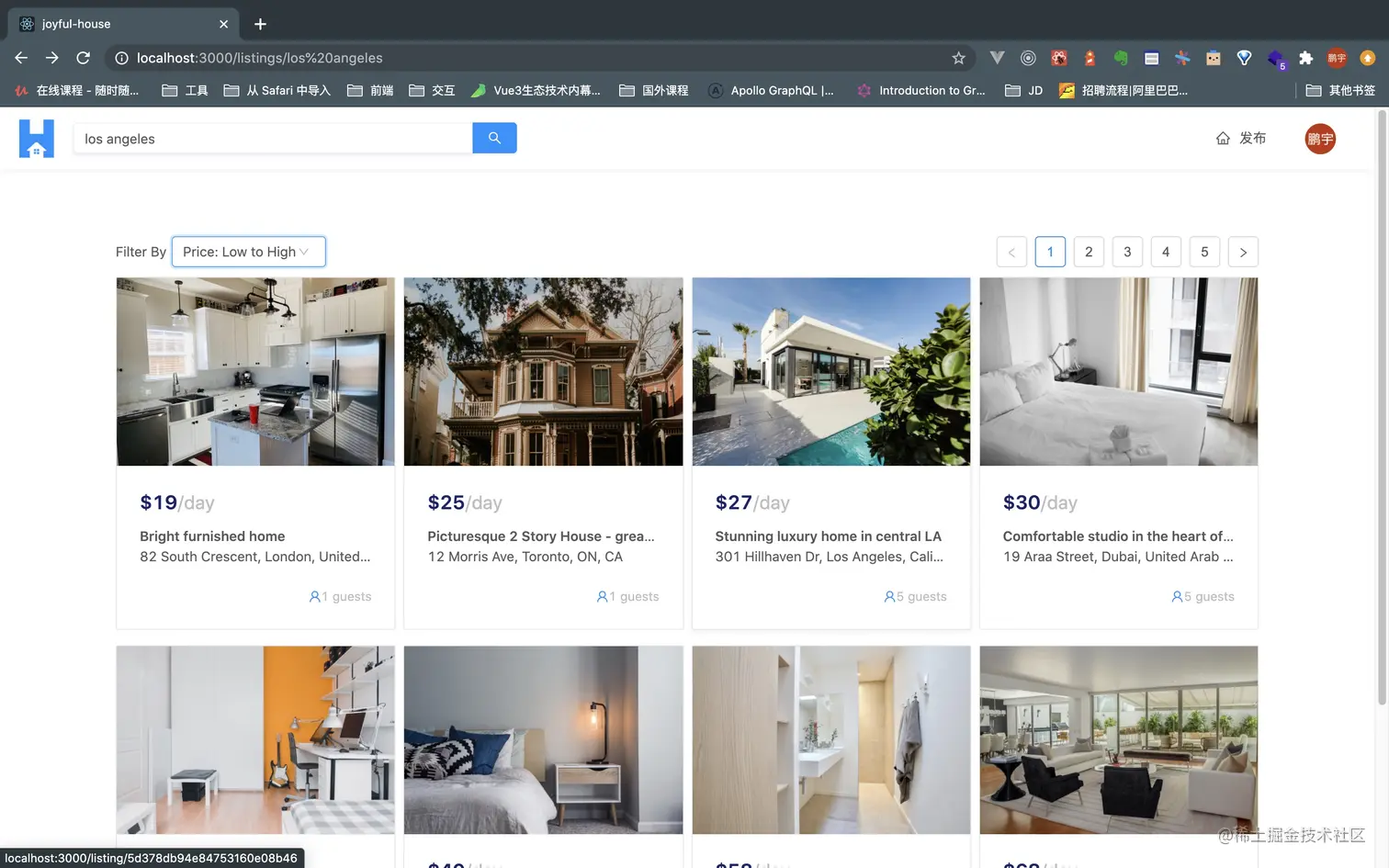The width and height of the screenshot is (1389, 868).
Task: Open the 从 Safari 中导入 bookmarks folder
Action: click(x=277, y=90)
